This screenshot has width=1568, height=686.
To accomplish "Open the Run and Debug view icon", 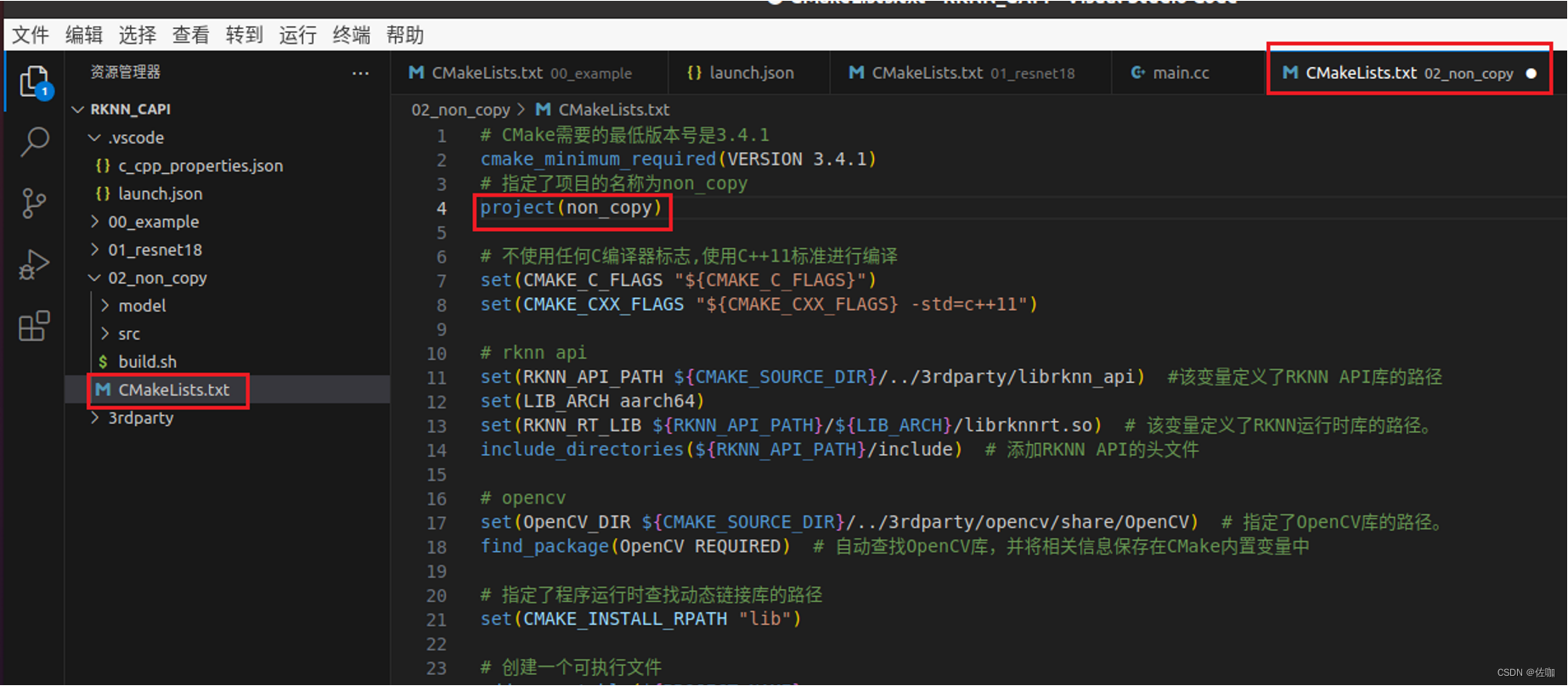I will click(34, 265).
